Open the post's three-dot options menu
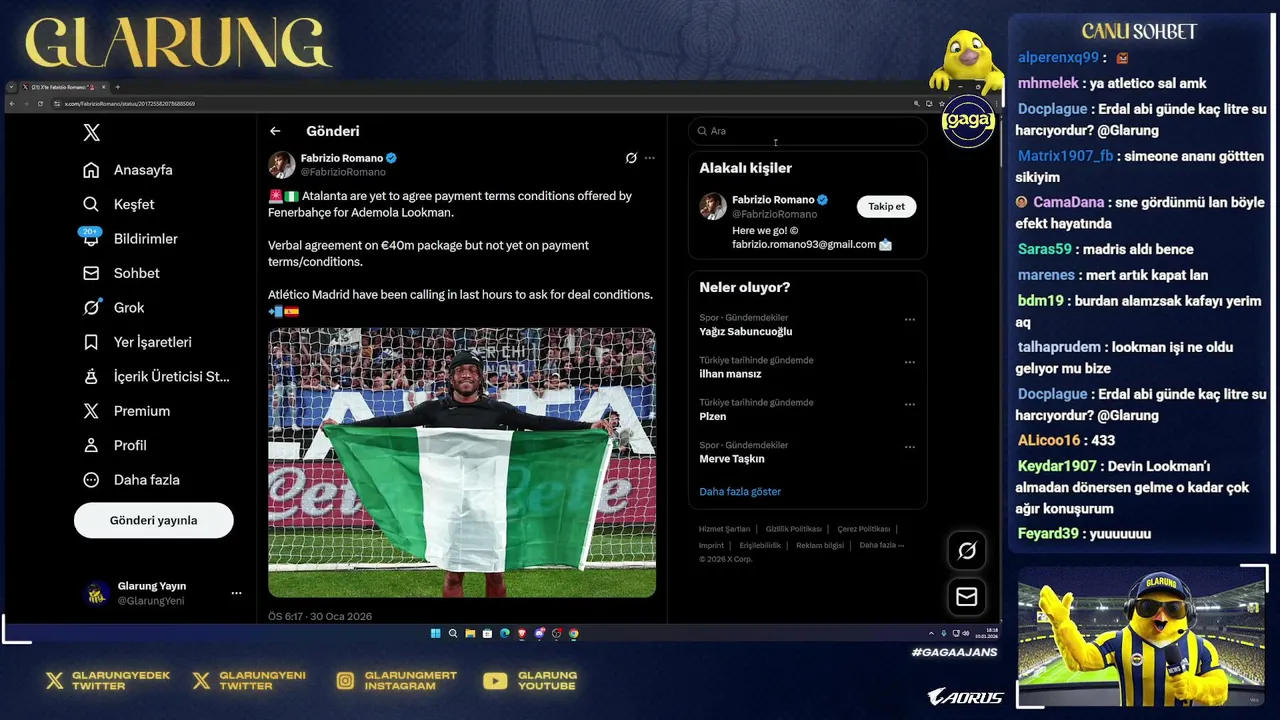 (650, 158)
